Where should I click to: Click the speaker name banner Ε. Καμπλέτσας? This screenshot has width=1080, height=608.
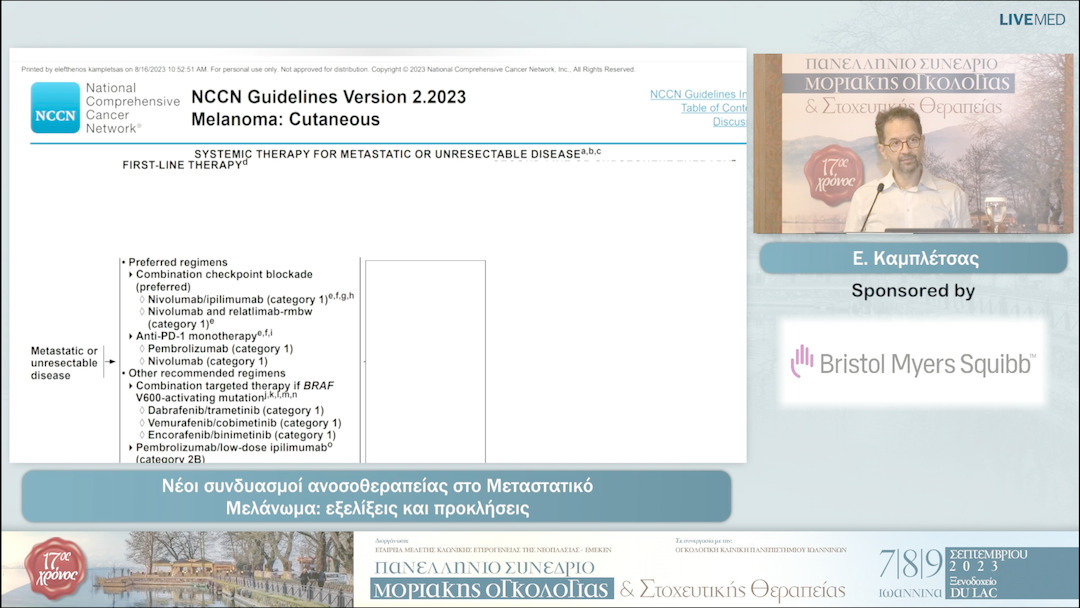(x=913, y=258)
